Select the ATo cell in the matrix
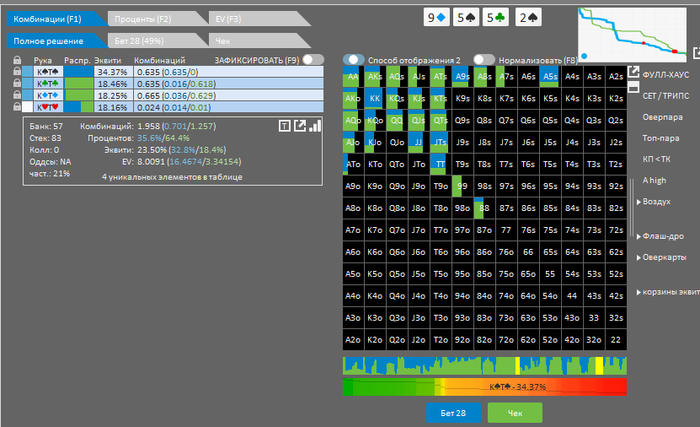The image size is (700, 427). click(x=353, y=164)
